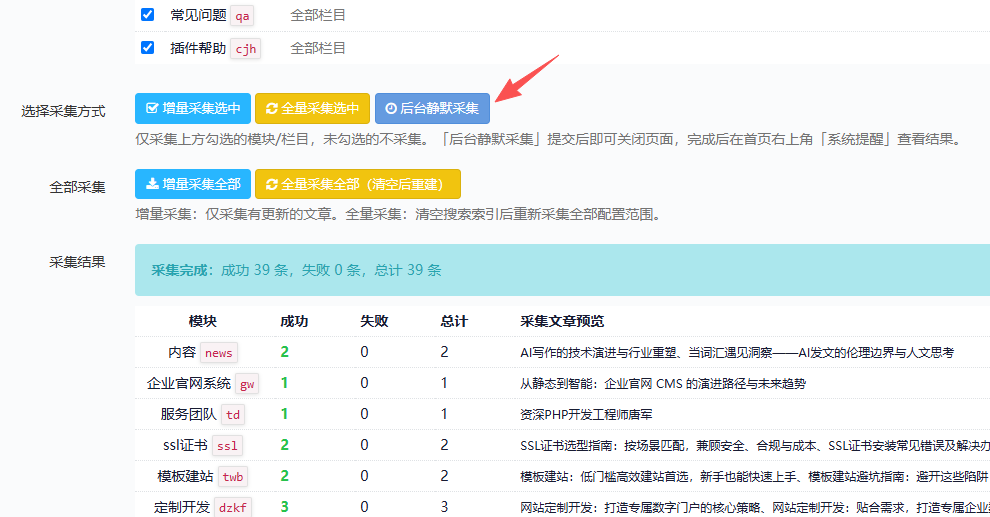Uncheck the 插件帮助 cjh checkbox
Image resolution: width=990 pixels, height=517 pixels.
(x=147, y=47)
